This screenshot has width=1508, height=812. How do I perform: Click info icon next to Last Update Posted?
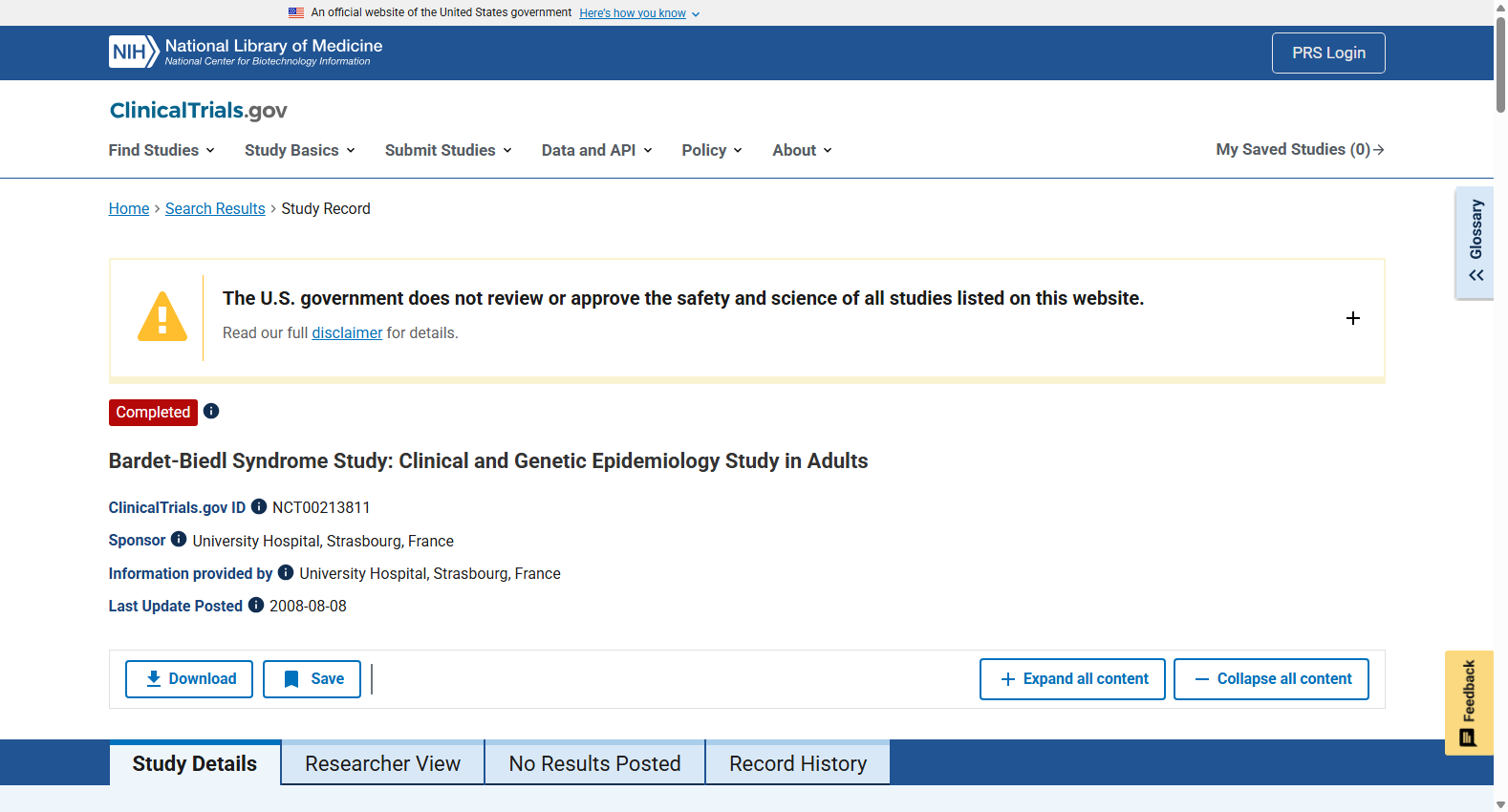click(256, 605)
